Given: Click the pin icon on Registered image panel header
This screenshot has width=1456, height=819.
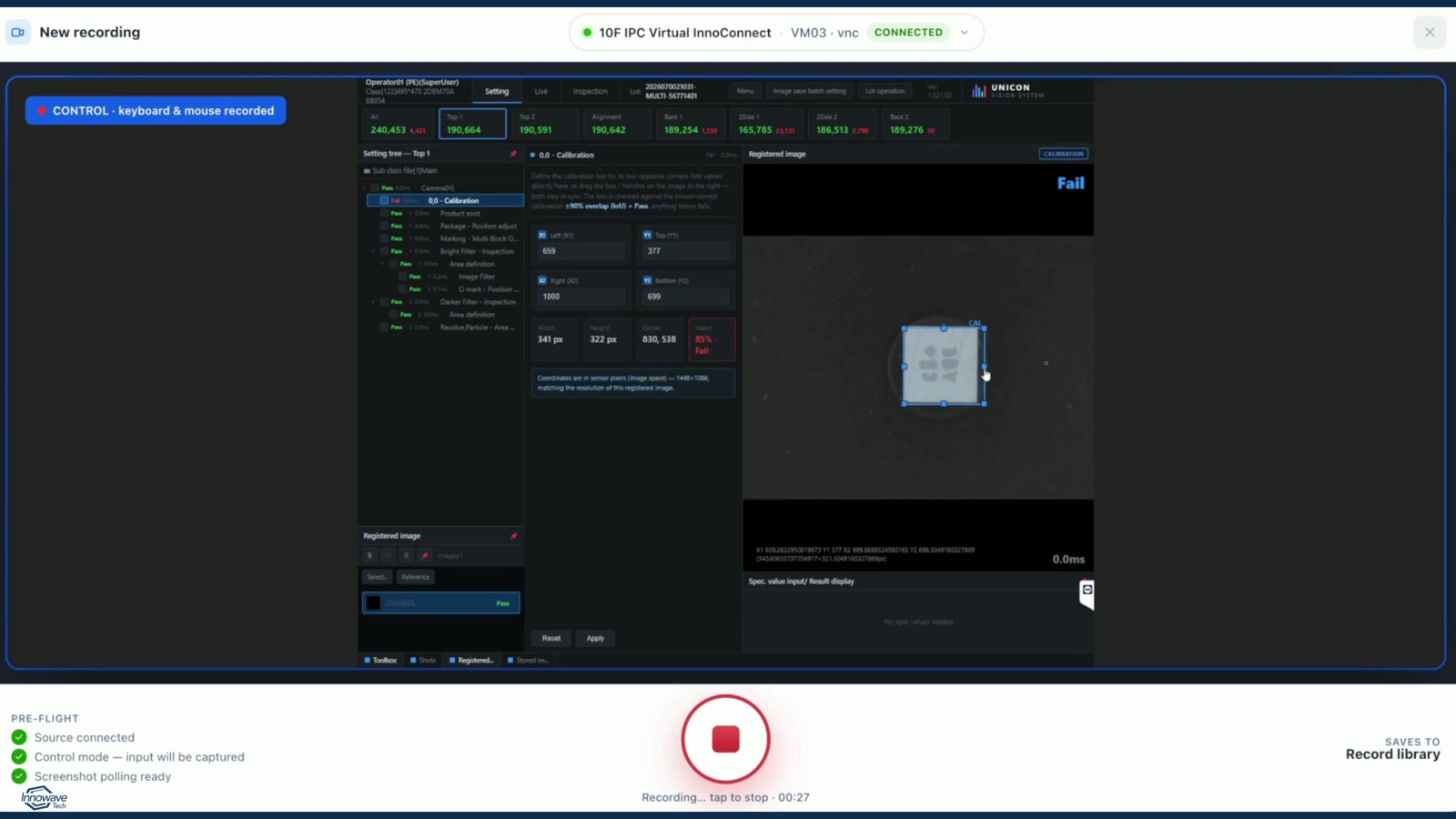Looking at the screenshot, I should [514, 536].
